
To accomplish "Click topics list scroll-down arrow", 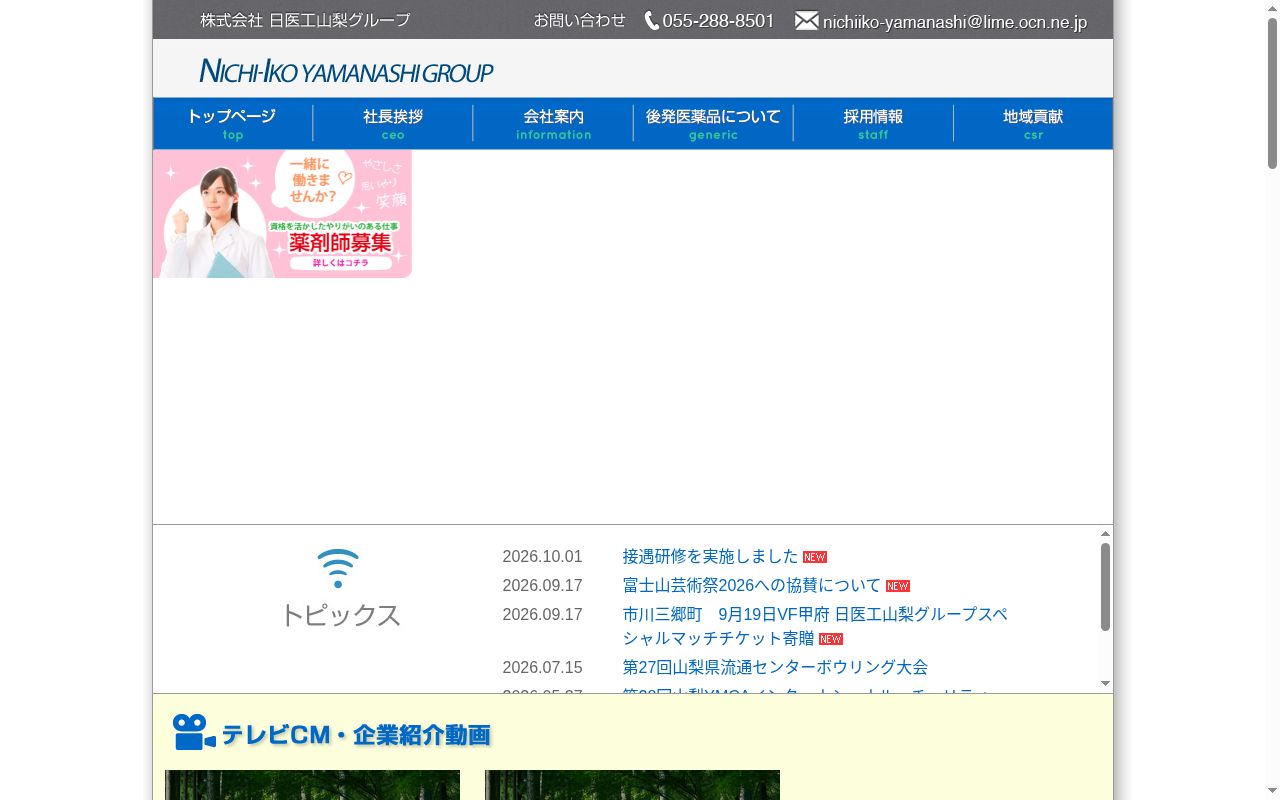I will tap(1105, 683).
